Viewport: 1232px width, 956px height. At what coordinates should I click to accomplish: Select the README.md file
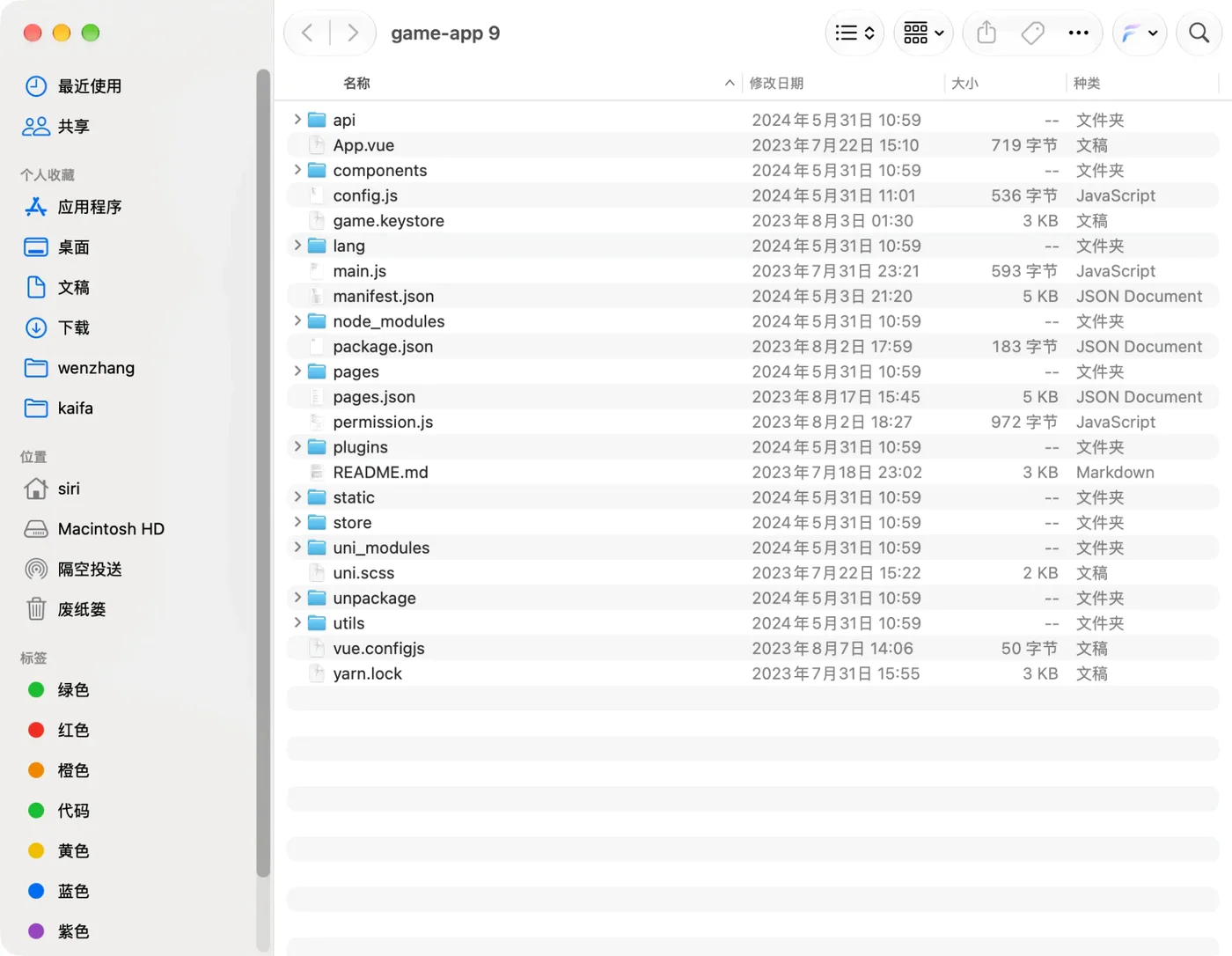[753, 473]
